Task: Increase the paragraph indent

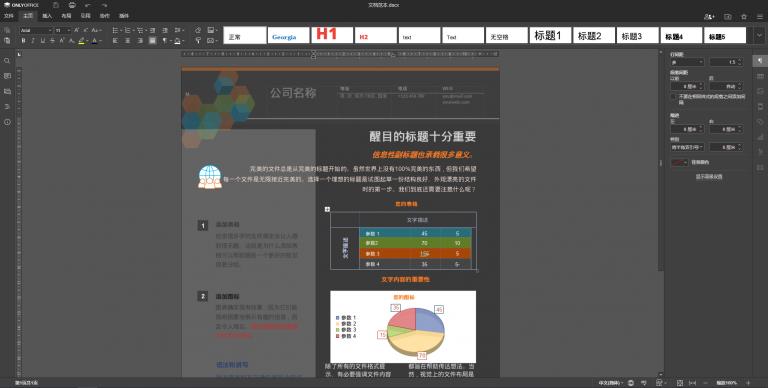Action: 165,30
